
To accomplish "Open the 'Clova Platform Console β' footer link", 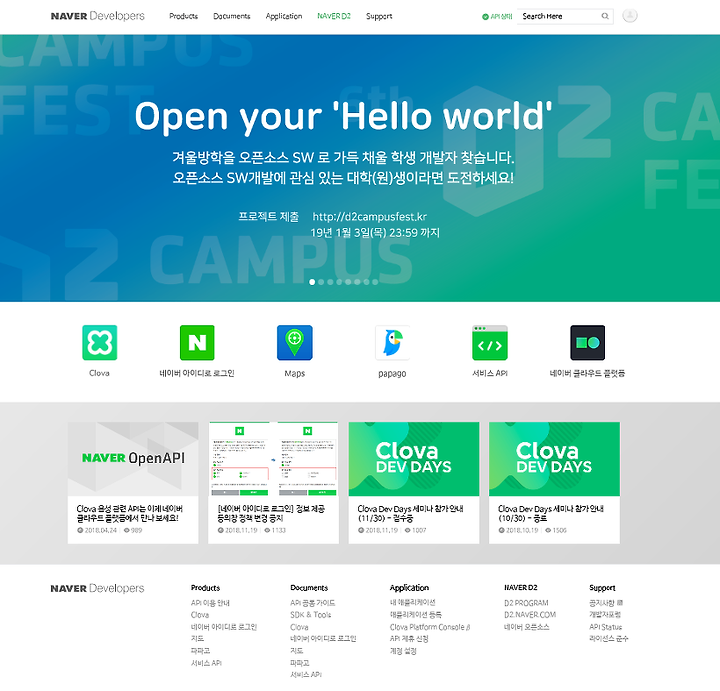I will point(430,627).
